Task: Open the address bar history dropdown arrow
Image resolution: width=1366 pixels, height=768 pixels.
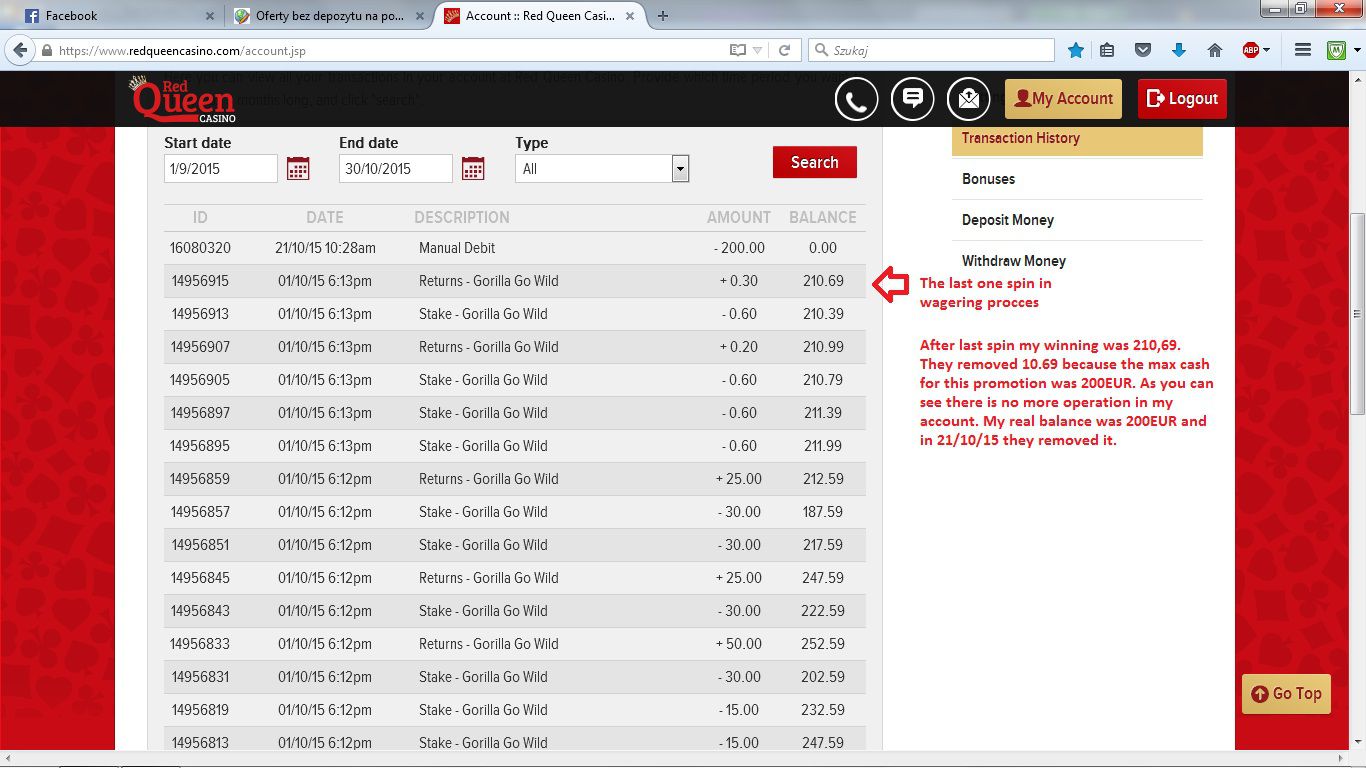Action: [758, 50]
